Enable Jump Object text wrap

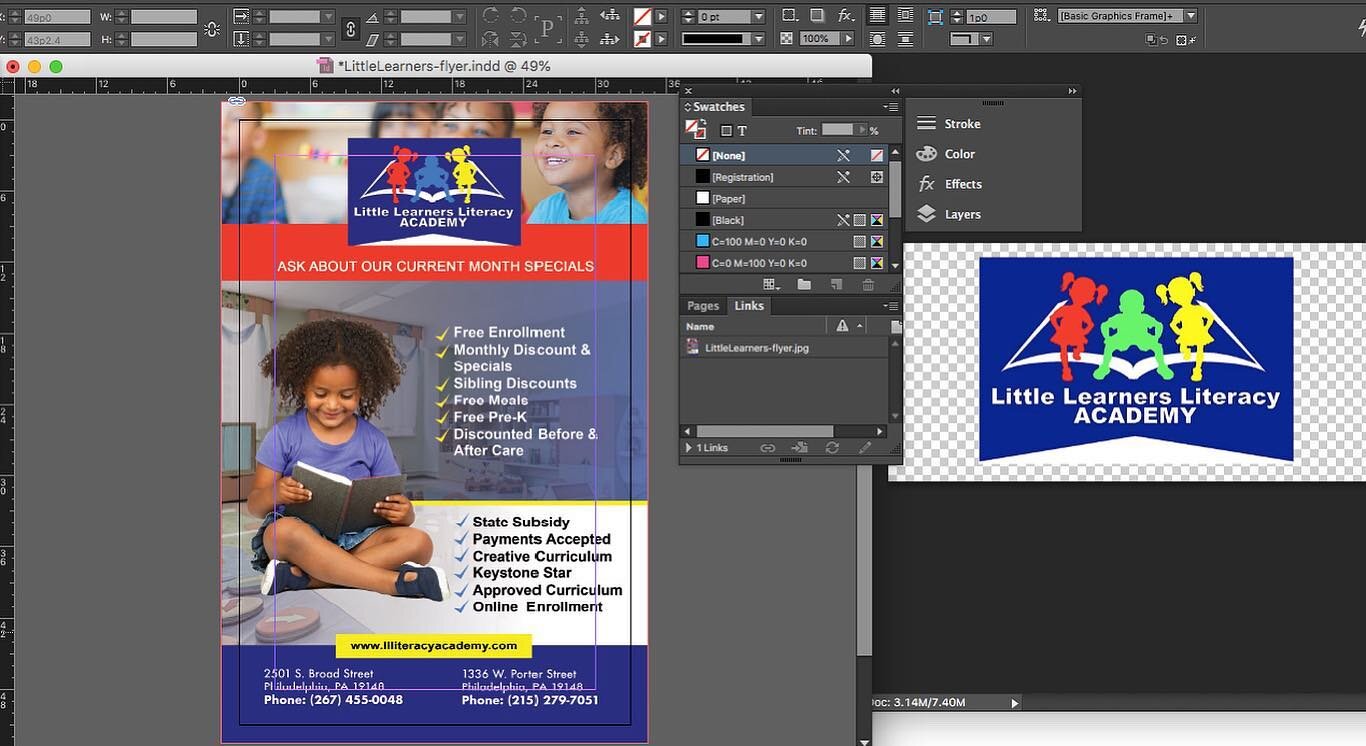tap(905, 39)
